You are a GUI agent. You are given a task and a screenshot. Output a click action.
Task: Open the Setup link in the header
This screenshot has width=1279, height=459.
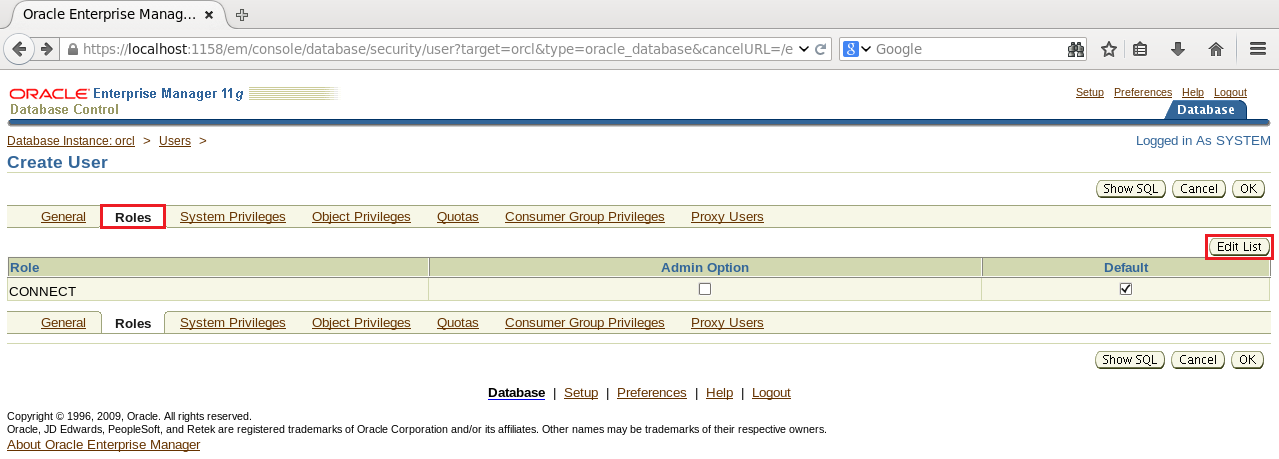point(1090,92)
